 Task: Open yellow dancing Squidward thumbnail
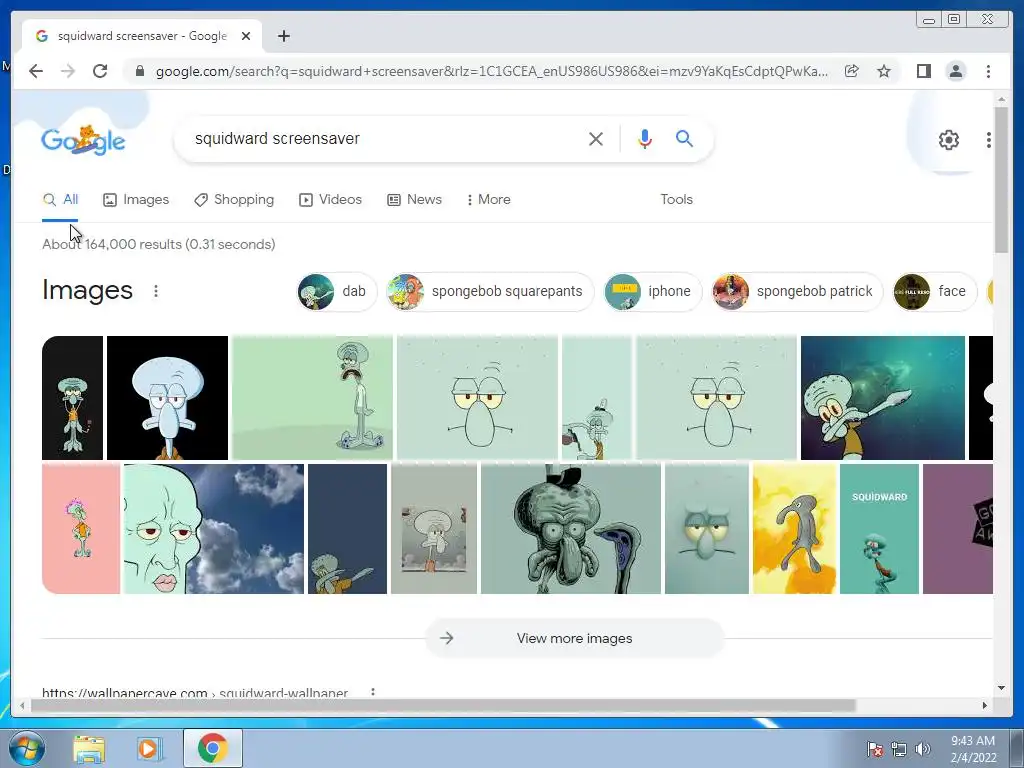(x=794, y=529)
